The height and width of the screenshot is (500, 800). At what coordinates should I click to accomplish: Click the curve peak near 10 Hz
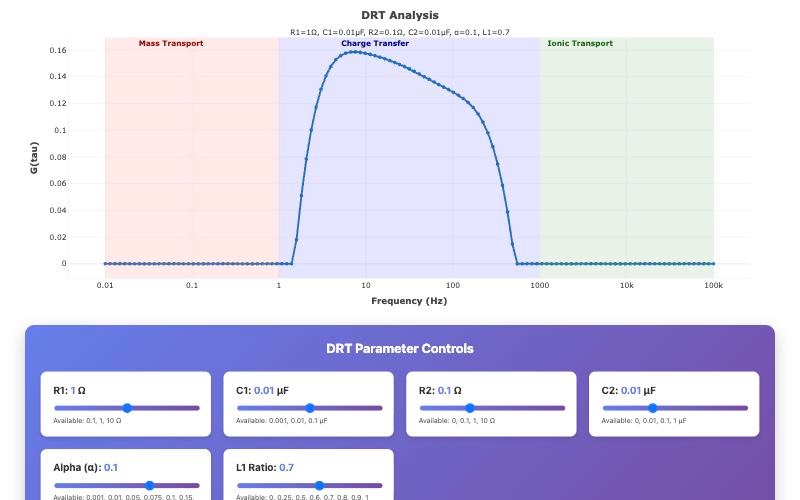(x=355, y=52)
